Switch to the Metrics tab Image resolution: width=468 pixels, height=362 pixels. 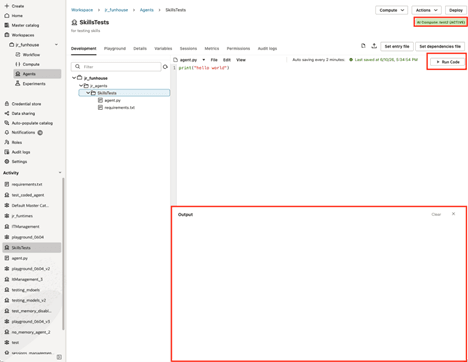click(212, 49)
